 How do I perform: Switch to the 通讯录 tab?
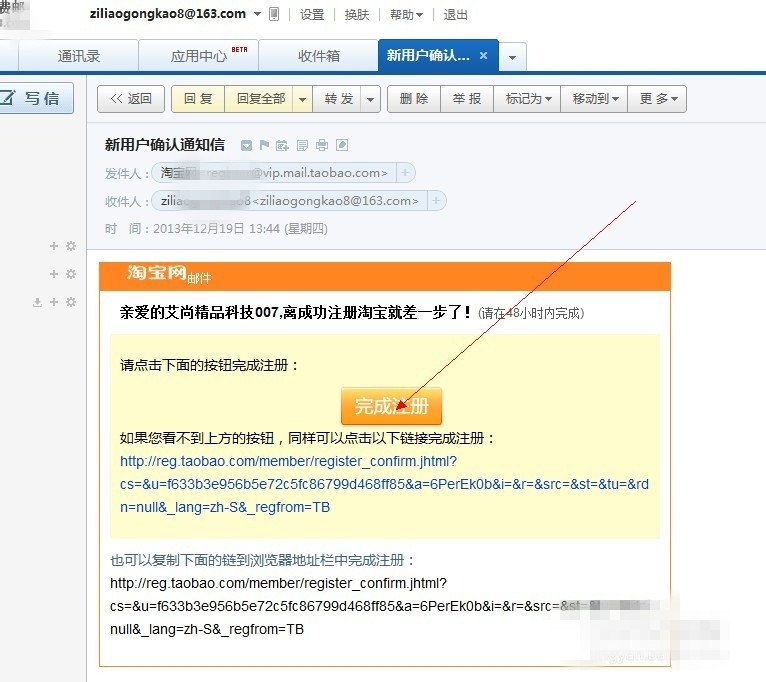79,56
